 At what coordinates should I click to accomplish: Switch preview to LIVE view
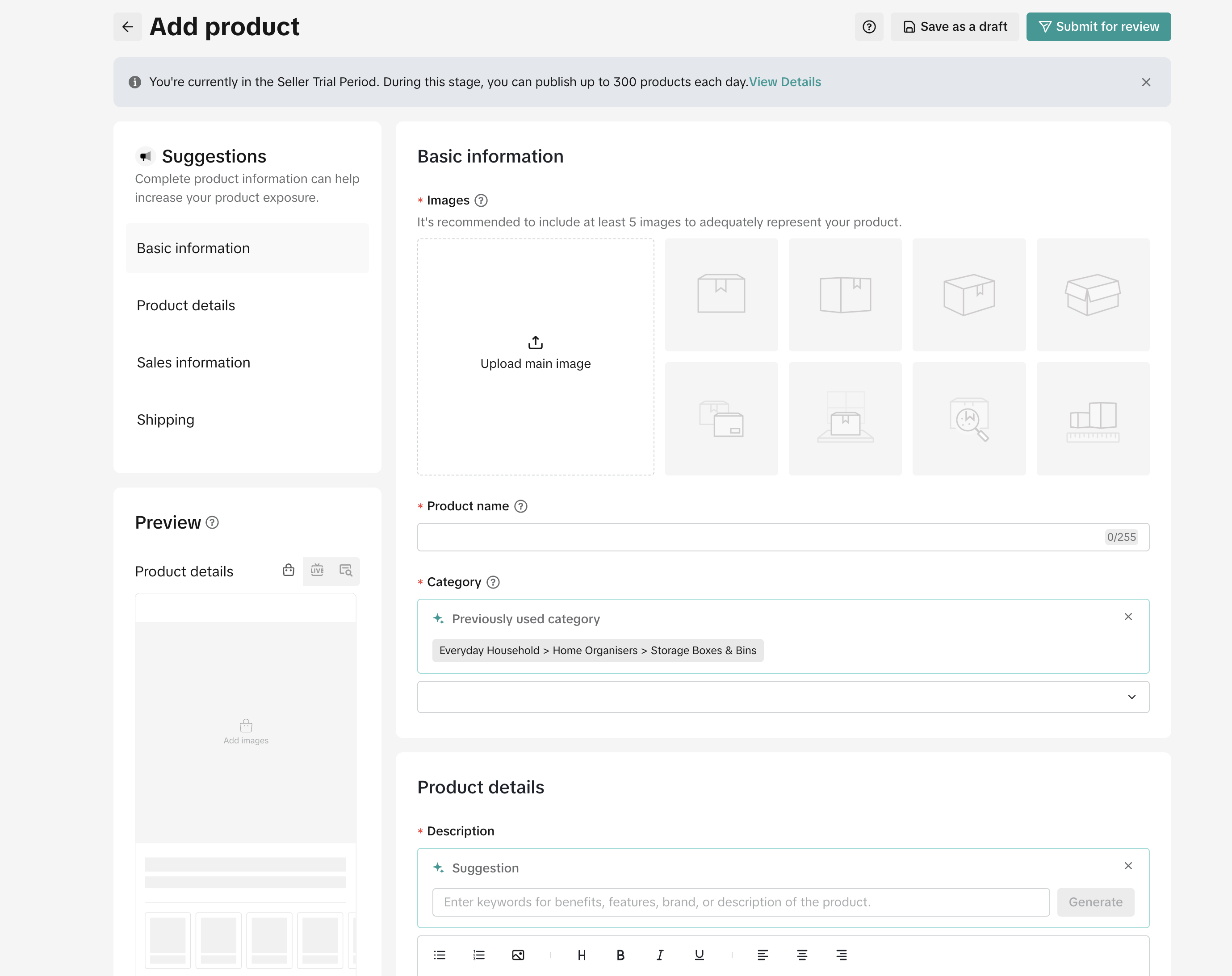(317, 571)
